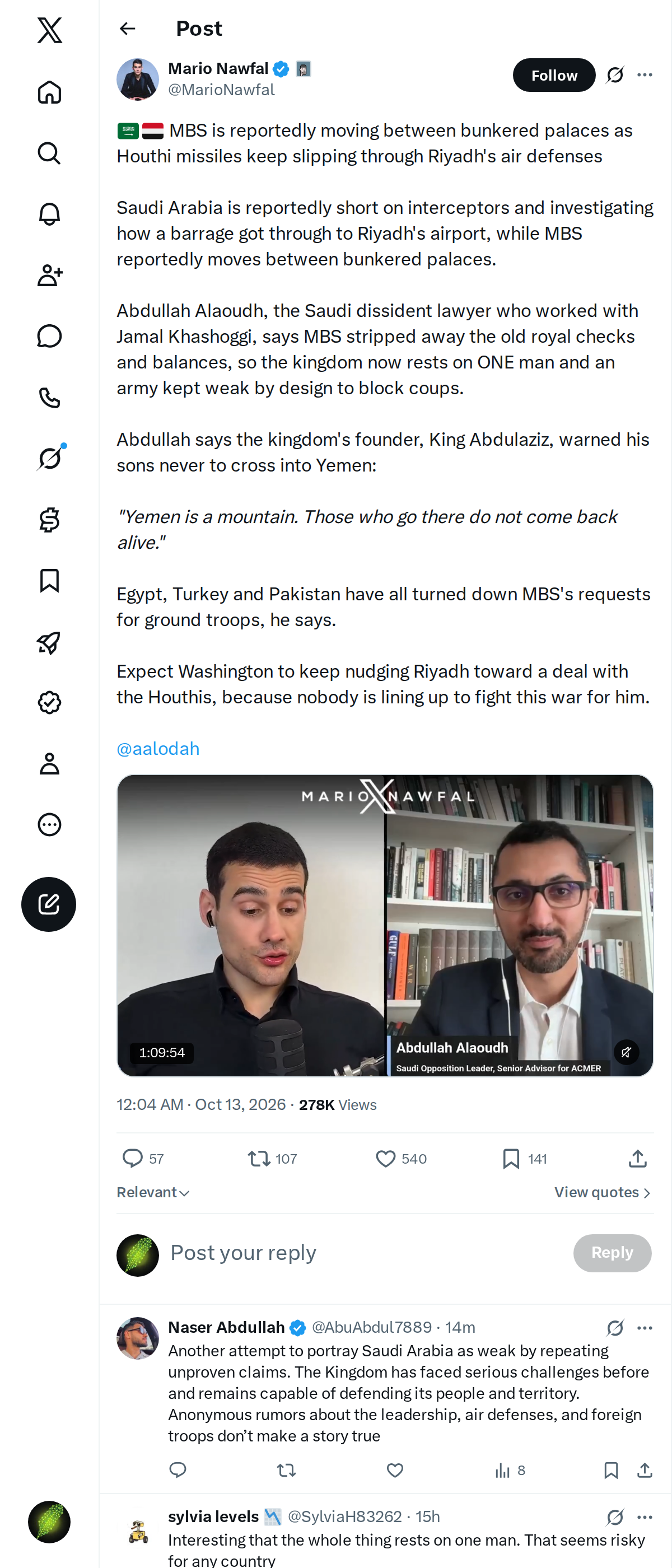
Task: Follow Mario Nawfal
Action: point(553,75)
